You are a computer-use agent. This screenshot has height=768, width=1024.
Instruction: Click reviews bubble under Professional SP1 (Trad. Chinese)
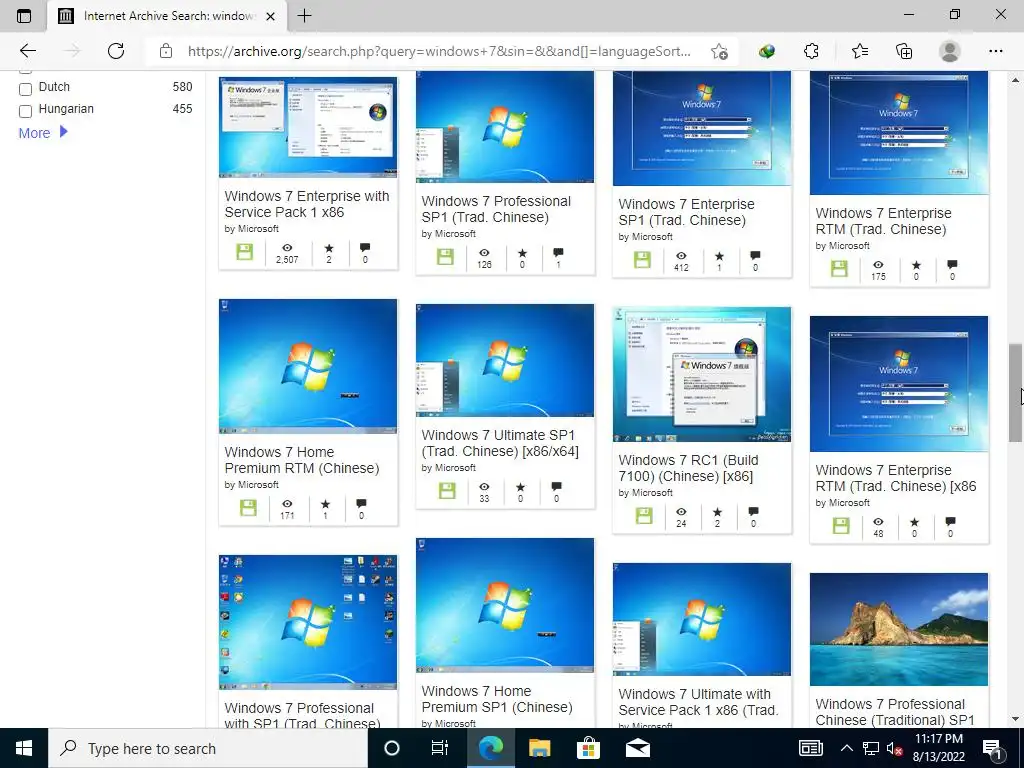point(558,253)
